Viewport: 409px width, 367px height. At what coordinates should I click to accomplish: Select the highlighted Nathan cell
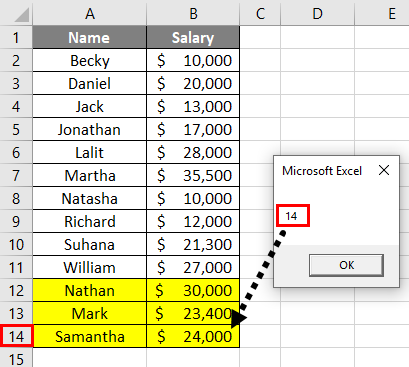tap(89, 290)
